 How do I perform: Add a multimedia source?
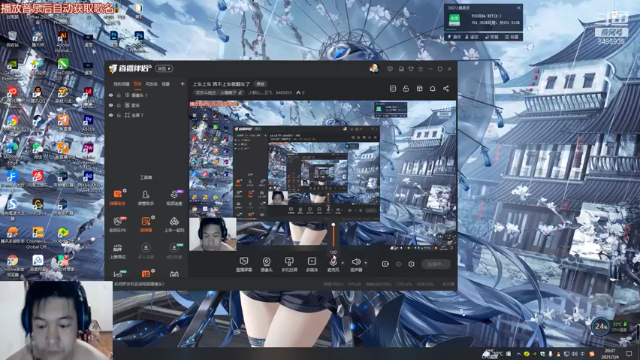tap(311, 264)
